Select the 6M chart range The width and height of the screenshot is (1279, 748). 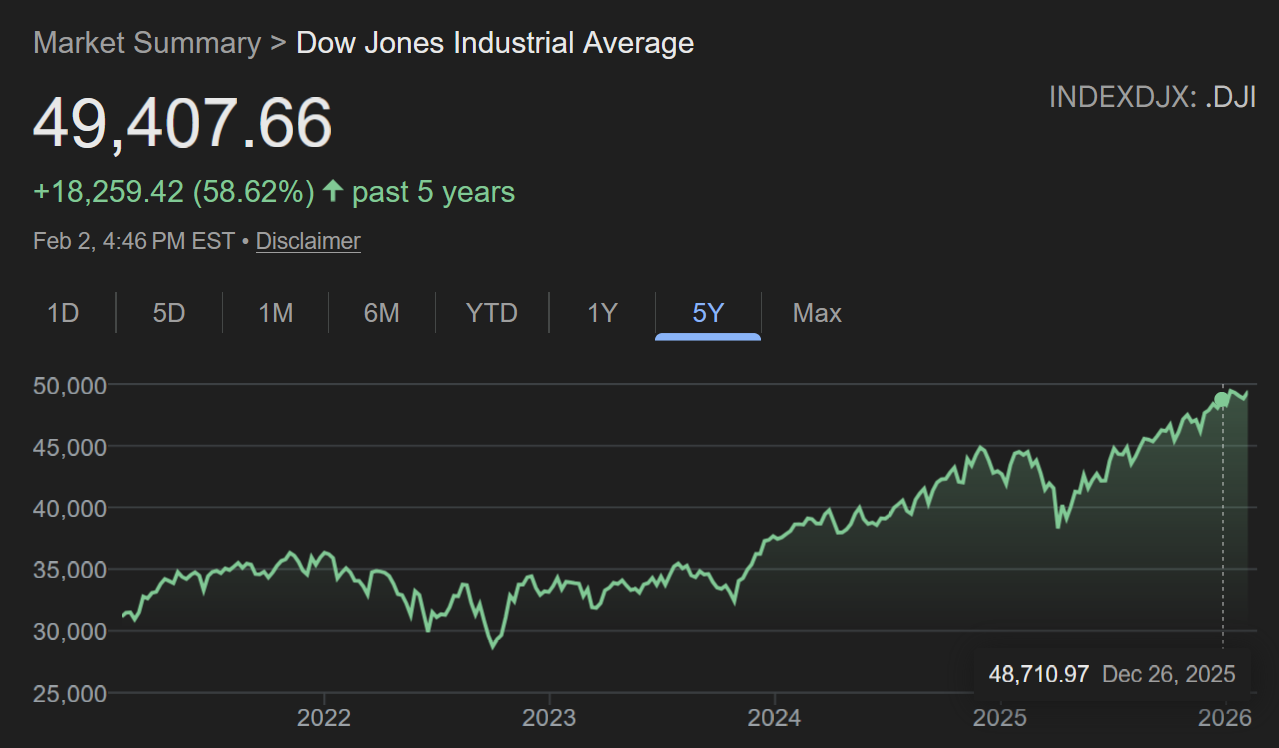[381, 313]
